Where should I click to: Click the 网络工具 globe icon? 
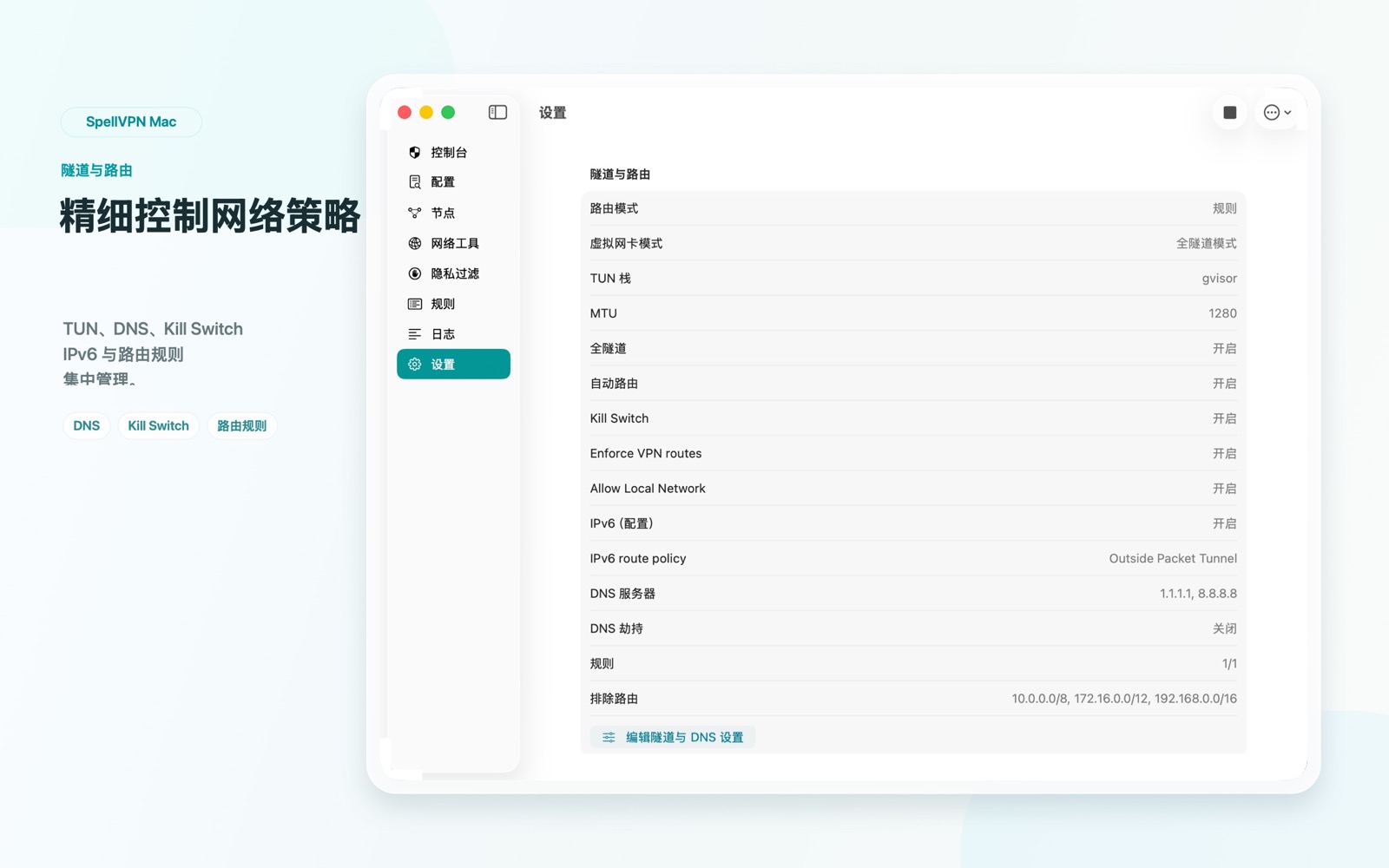[415, 243]
